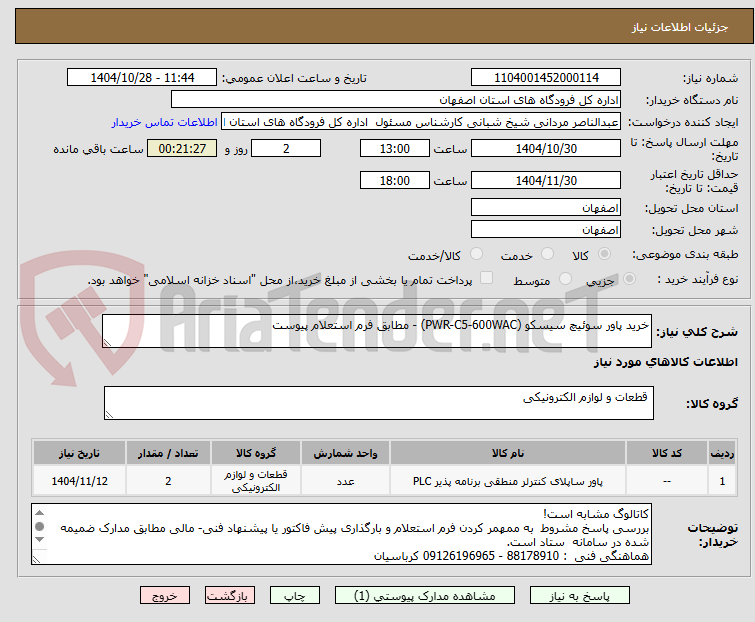Click the گروه کالا textarea قطعات و لوازم الکترونیکی
The image size is (755, 622).
click(x=378, y=403)
